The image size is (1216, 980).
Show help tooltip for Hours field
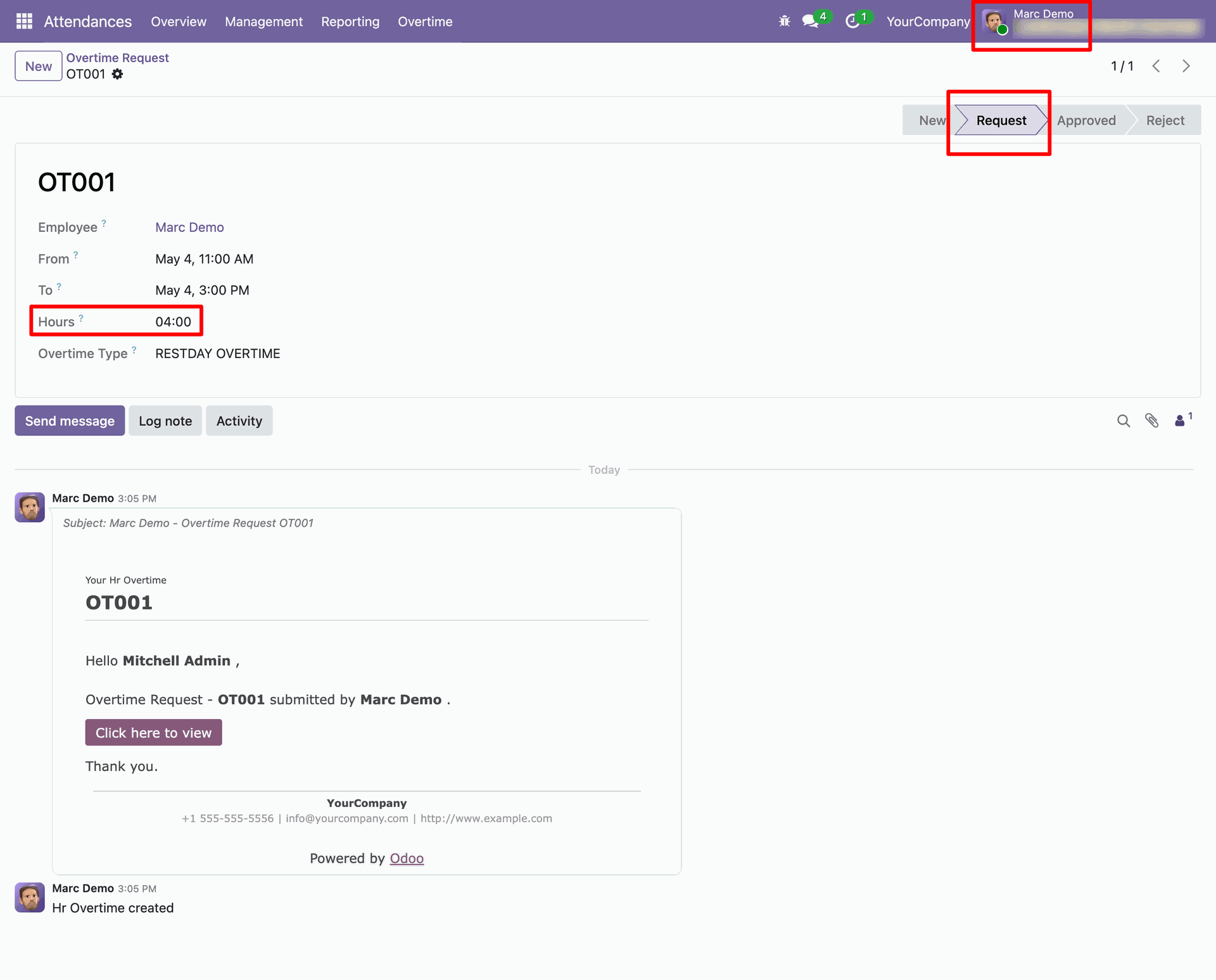pos(81,318)
